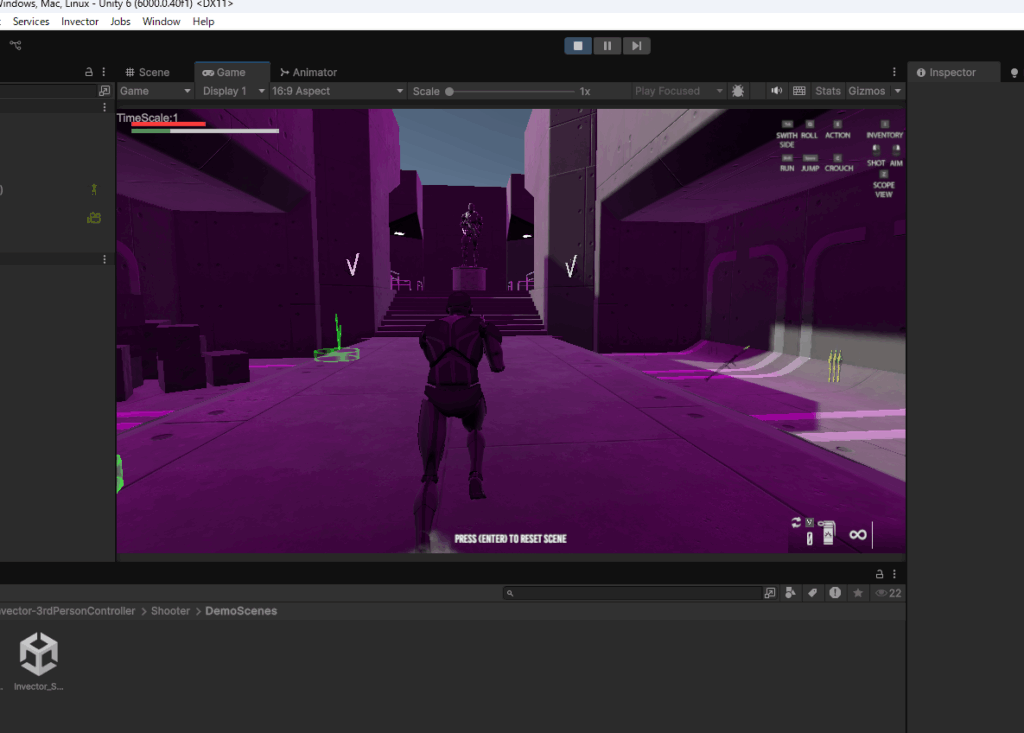Viewport: 1024px width, 733px height.
Task: Open the Play Focused dropdown
Action: 675,91
